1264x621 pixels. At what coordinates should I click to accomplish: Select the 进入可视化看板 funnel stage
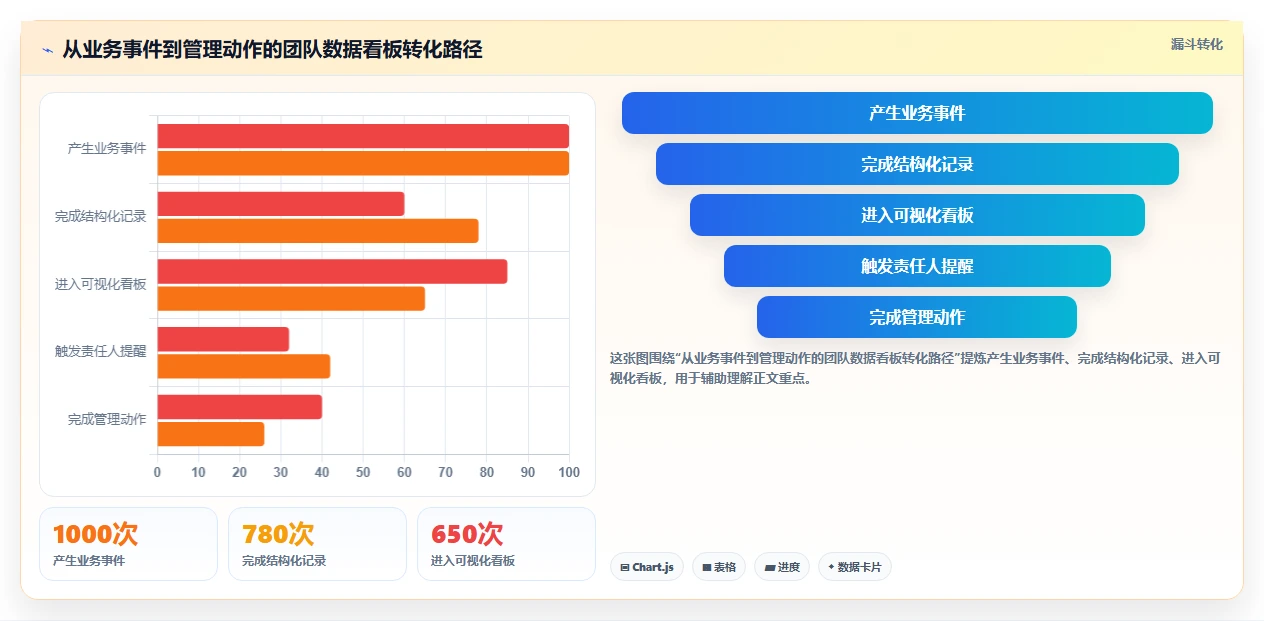(917, 215)
